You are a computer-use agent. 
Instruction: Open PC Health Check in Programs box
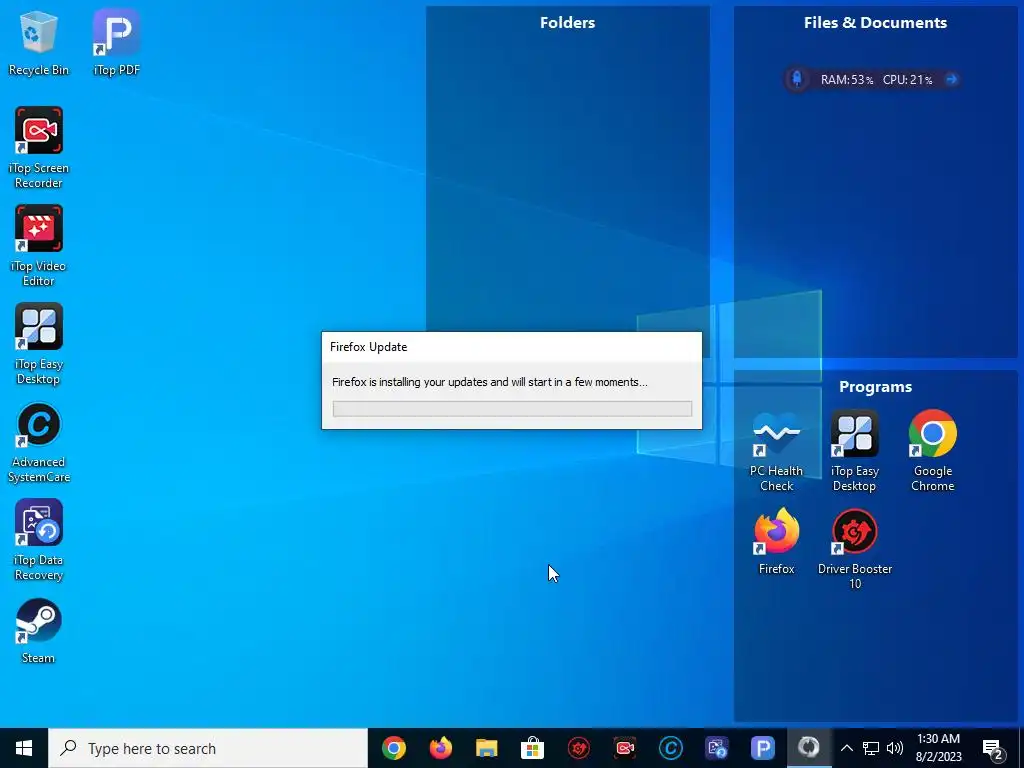pyautogui.click(x=776, y=451)
